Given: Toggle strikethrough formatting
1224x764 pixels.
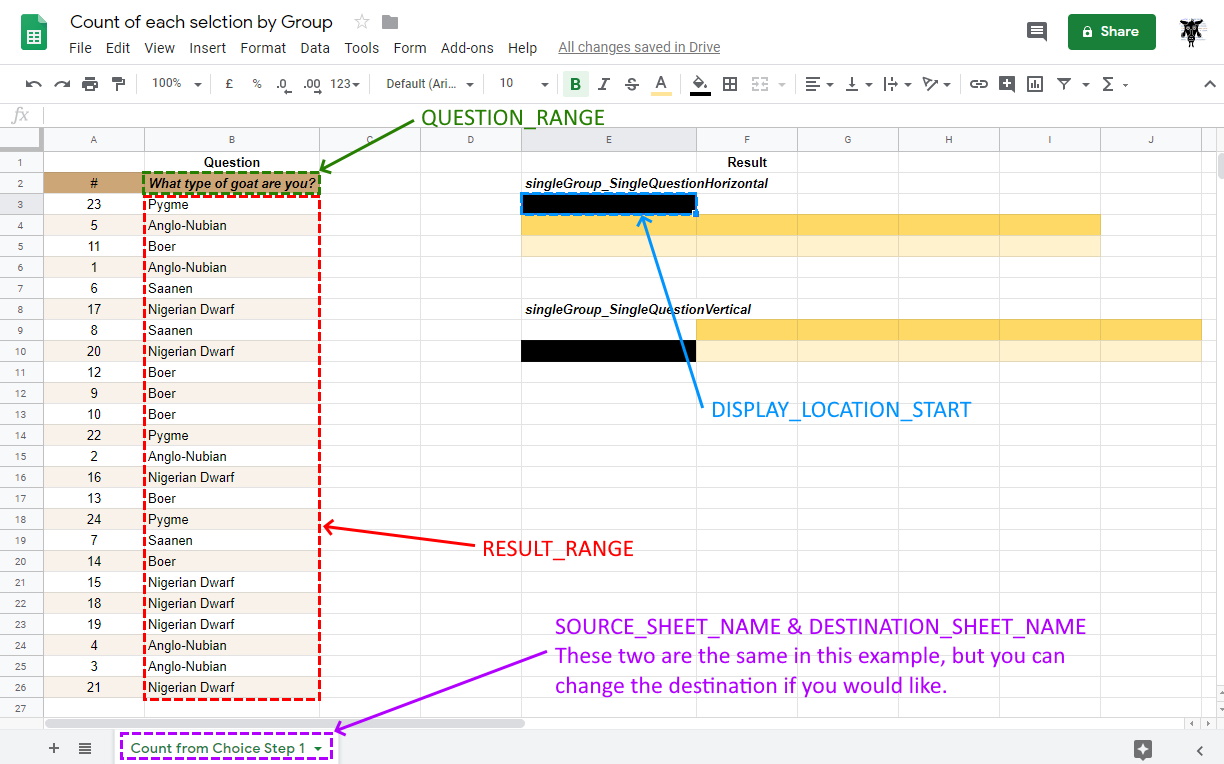Looking at the screenshot, I should point(631,84).
